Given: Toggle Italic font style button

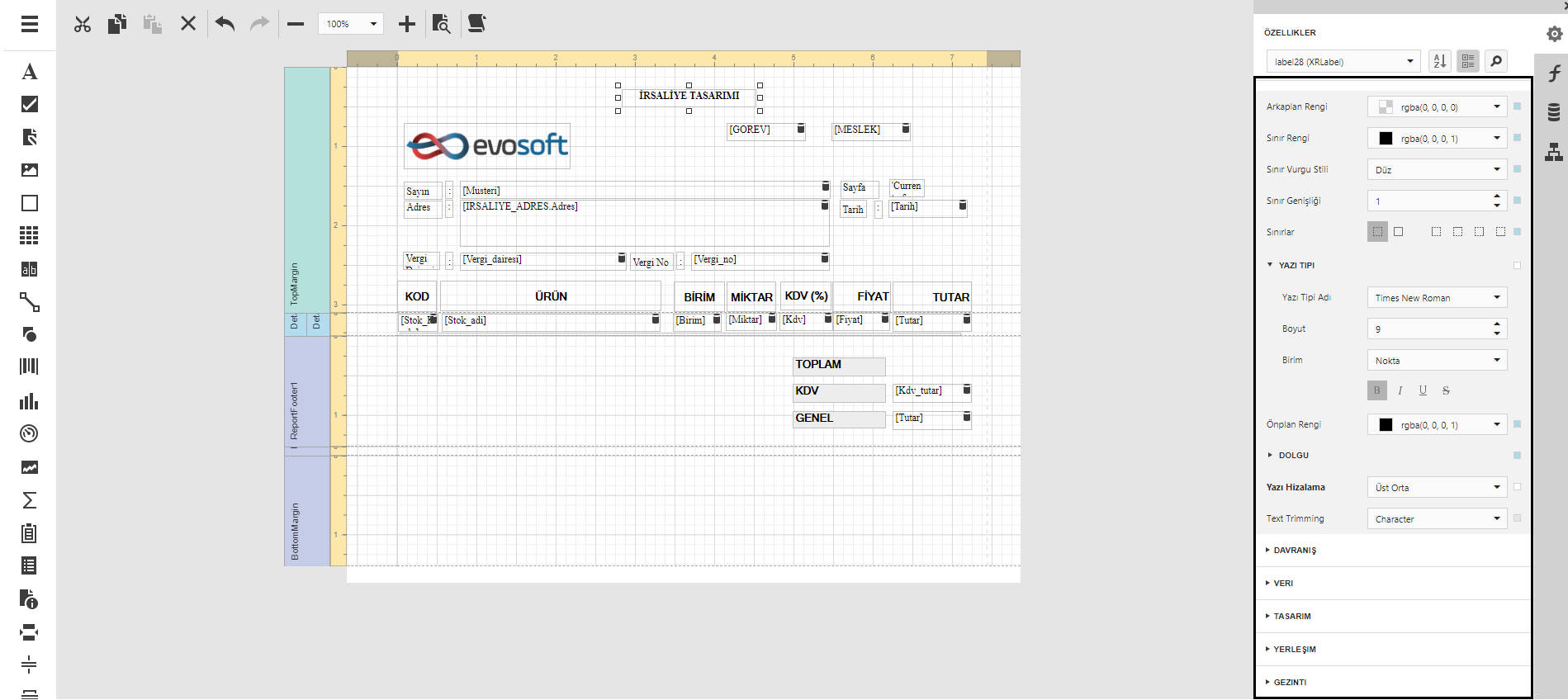Looking at the screenshot, I should click(1400, 390).
